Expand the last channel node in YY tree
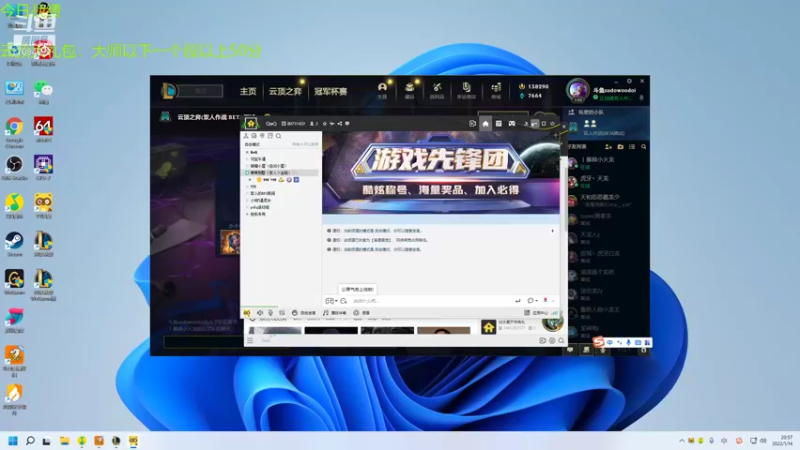 tap(247, 214)
